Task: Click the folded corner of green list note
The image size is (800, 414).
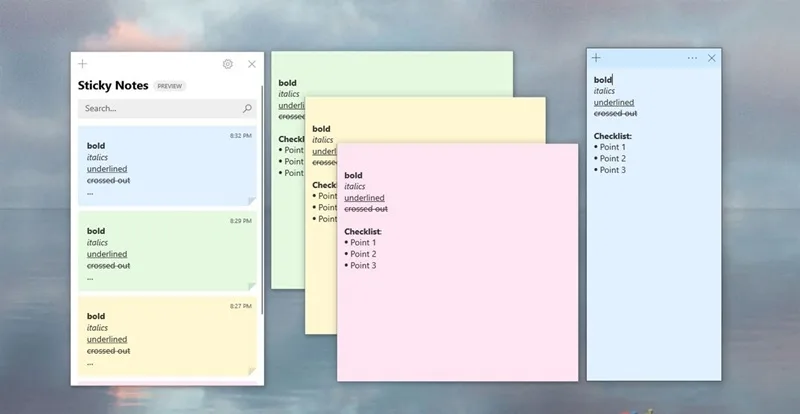Action: point(252,286)
